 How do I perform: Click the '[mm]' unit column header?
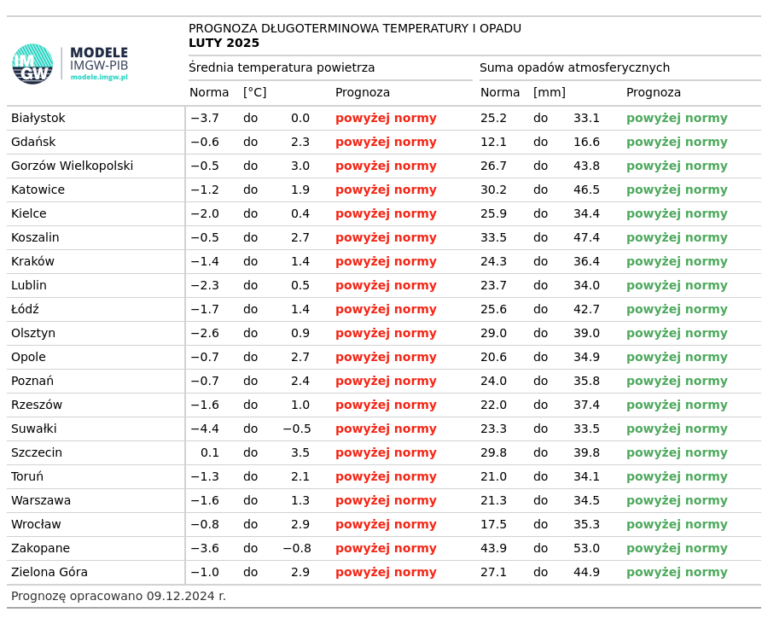[549, 92]
